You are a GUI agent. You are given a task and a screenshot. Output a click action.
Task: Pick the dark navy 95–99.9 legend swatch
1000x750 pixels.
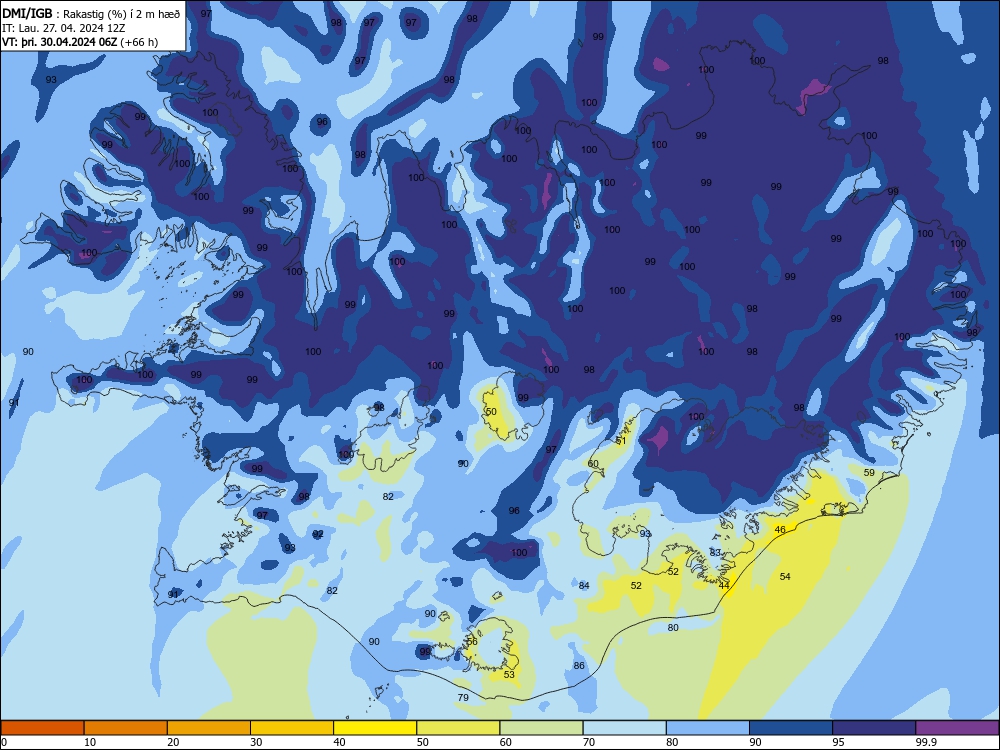(874, 728)
